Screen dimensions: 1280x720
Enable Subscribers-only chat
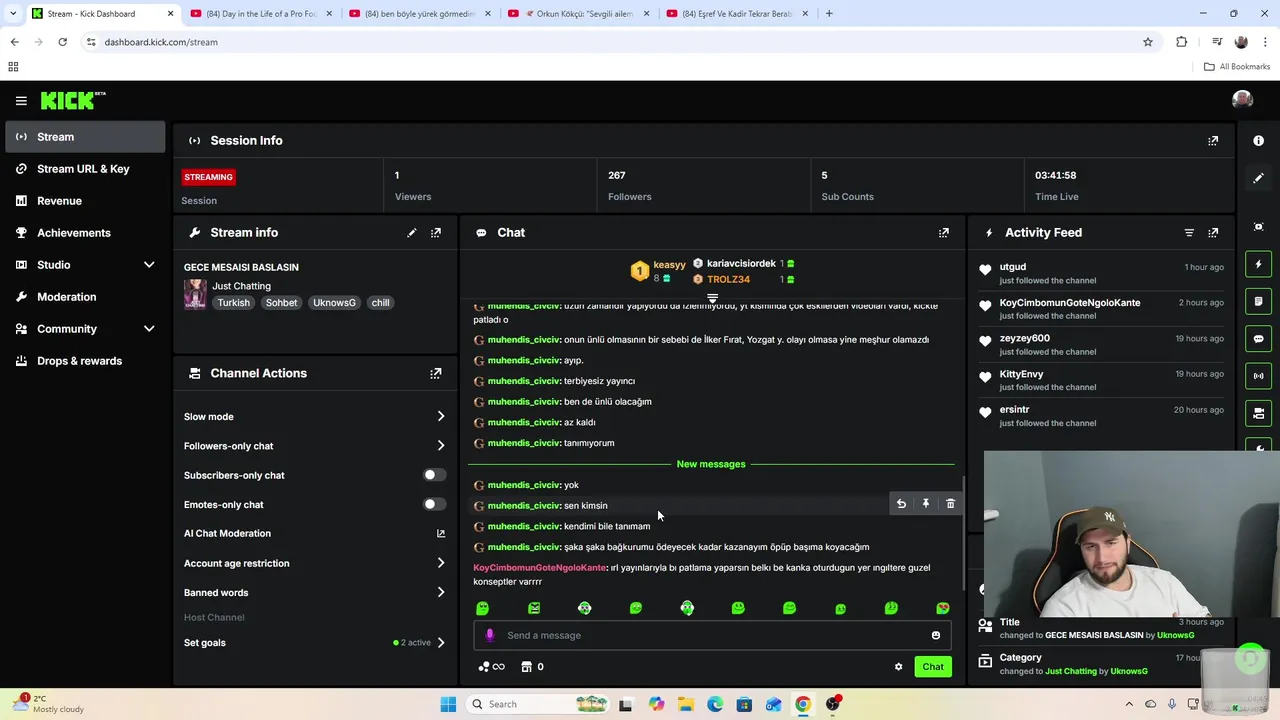[434, 475]
